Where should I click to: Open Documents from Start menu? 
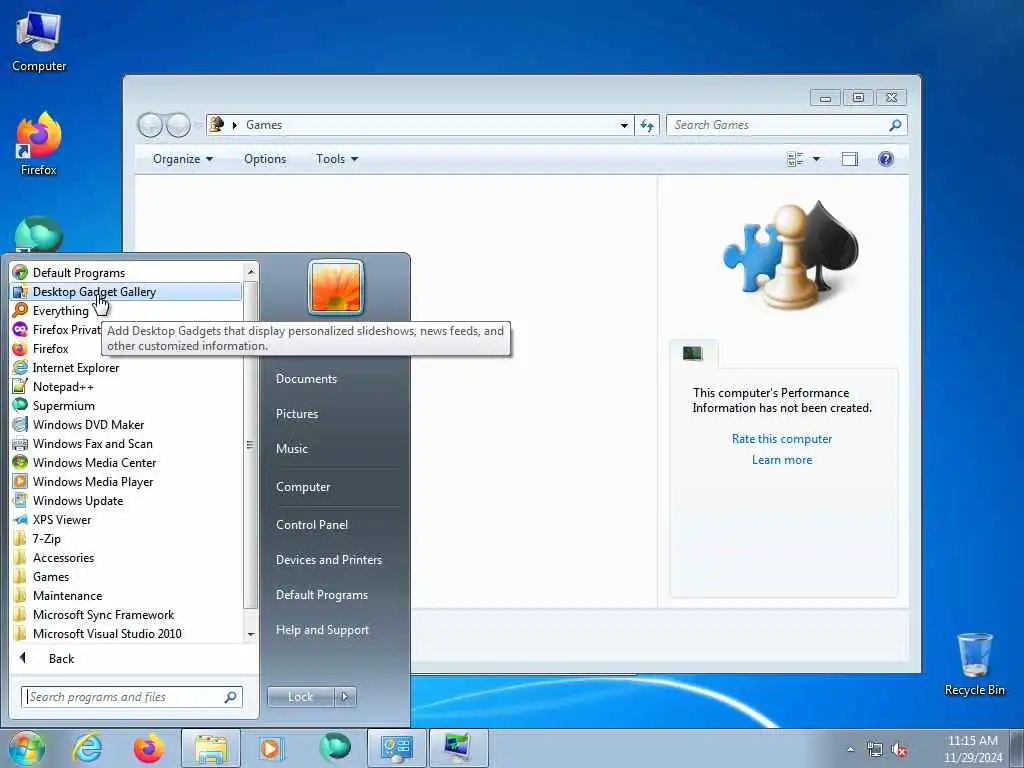pos(306,378)
